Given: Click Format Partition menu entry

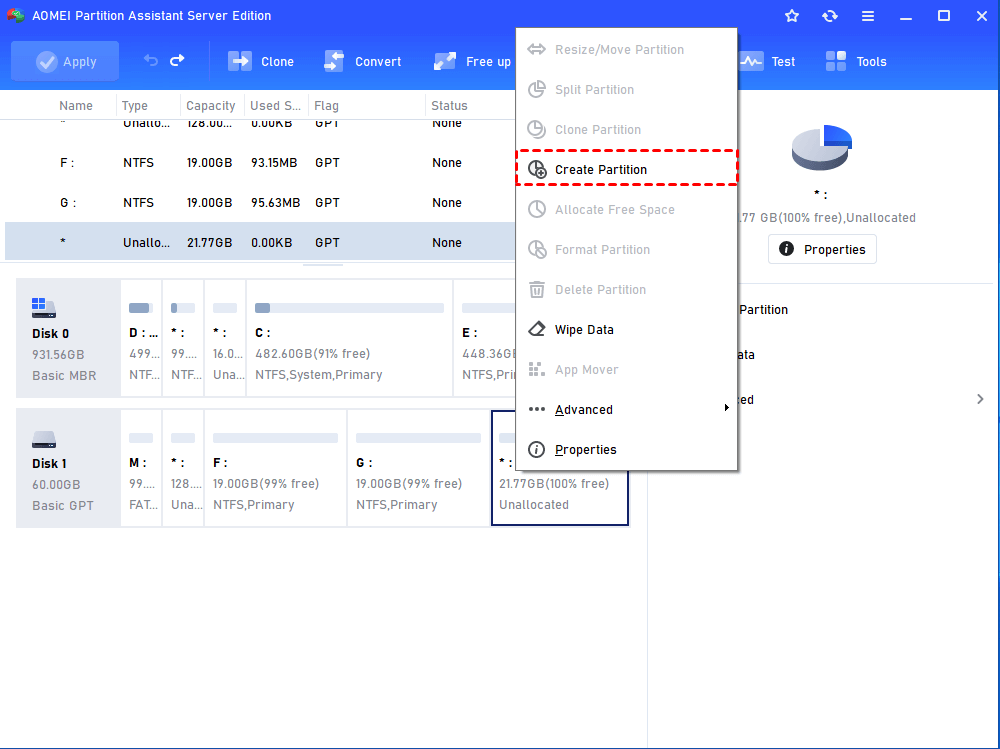Looking at the screenshot, I should [x=626, y=249].
